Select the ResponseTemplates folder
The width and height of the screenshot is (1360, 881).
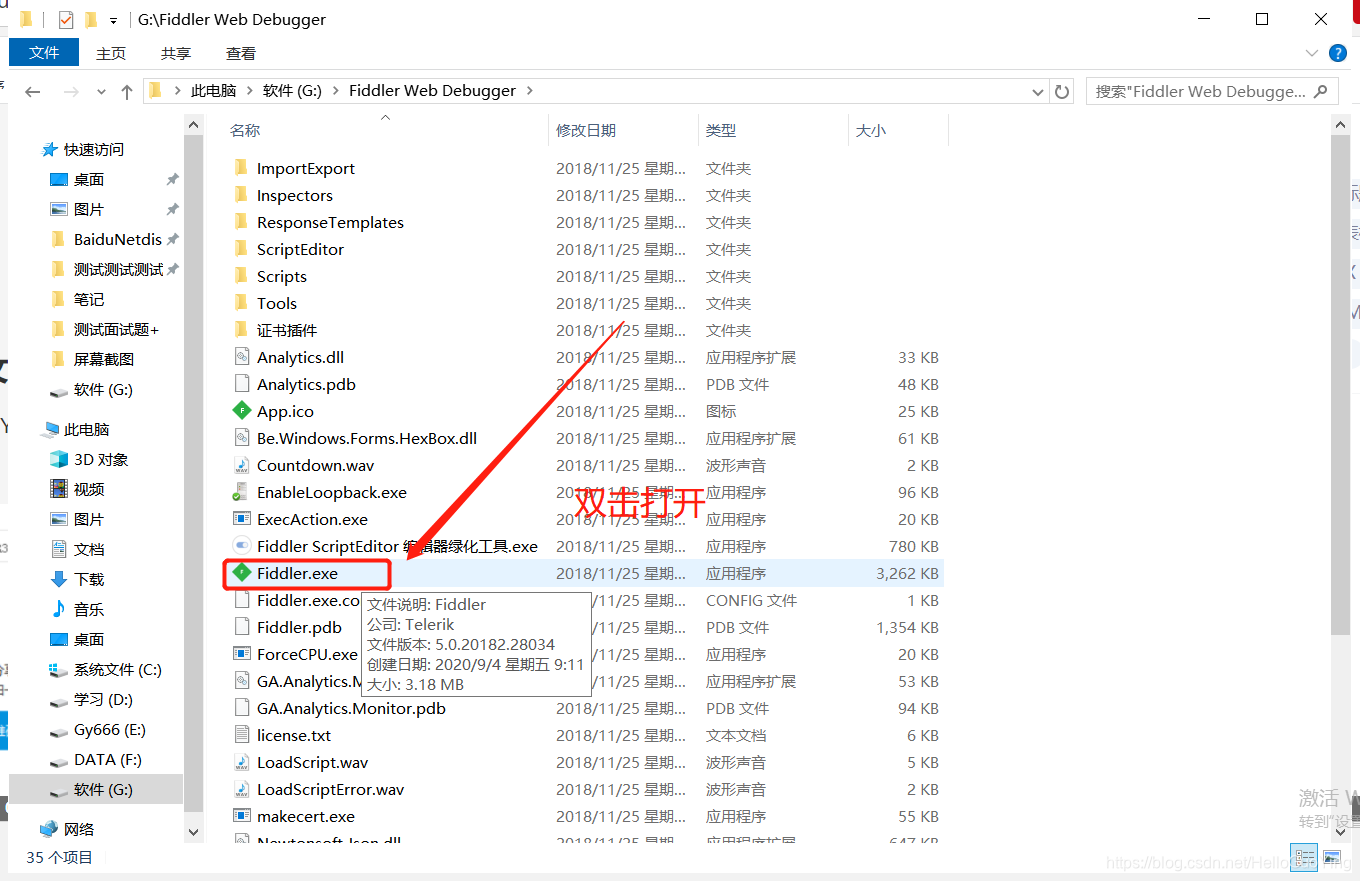[330, 222]
